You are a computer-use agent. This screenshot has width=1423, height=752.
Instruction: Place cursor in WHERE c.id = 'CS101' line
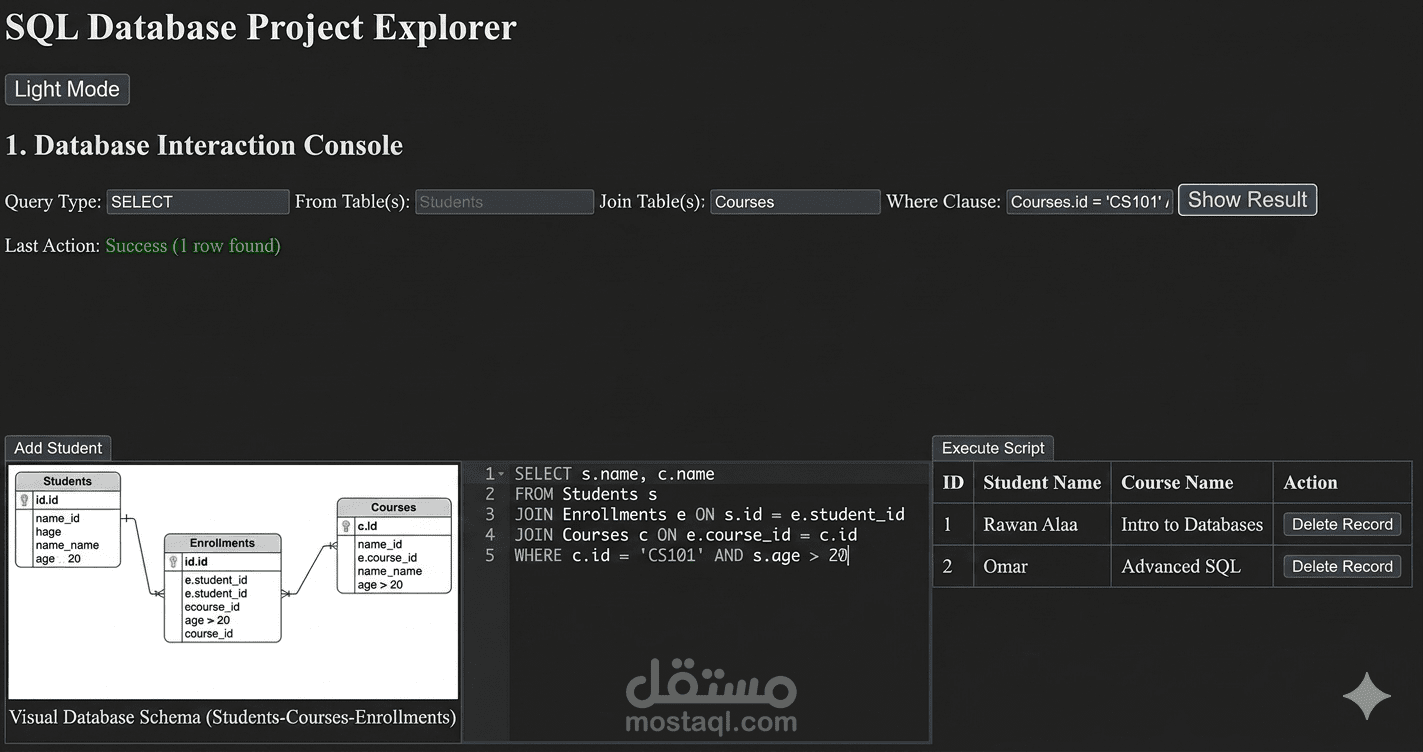click(681, 555)
